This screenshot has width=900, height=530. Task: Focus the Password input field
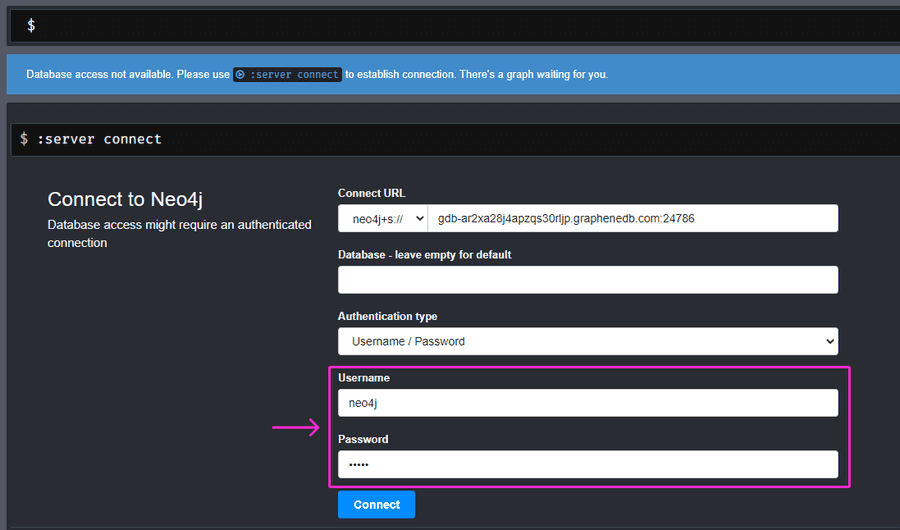point(588,464)
